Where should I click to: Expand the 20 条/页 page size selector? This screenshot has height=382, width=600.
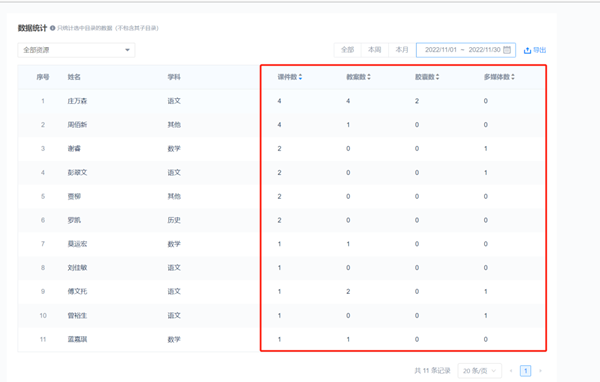(479, 371)
